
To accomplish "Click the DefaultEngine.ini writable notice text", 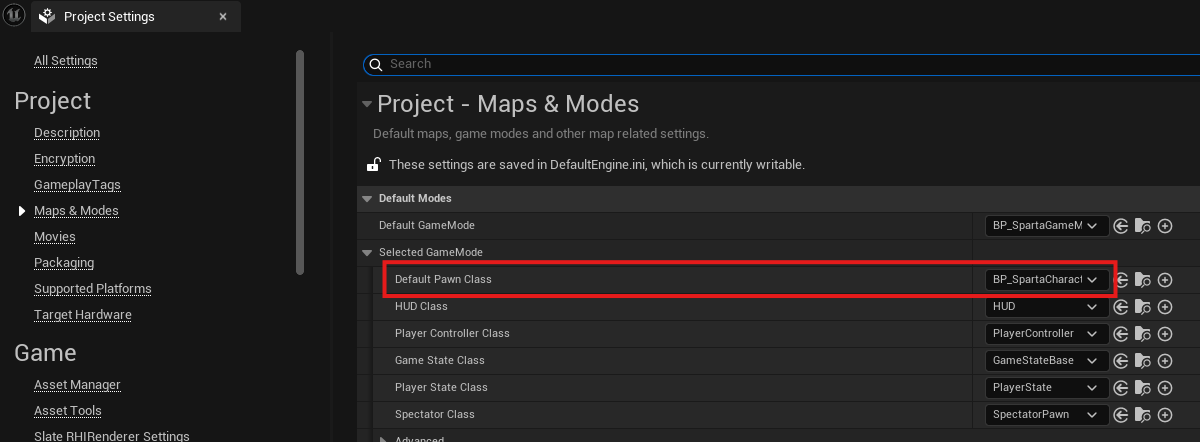I will pyautogui.click(x=597, y=164).
